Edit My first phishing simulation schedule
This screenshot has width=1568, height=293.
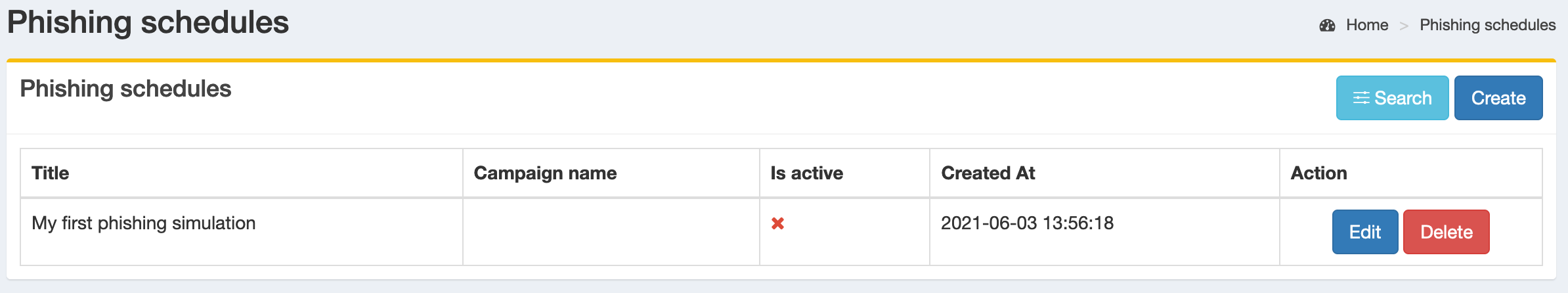1364,232
